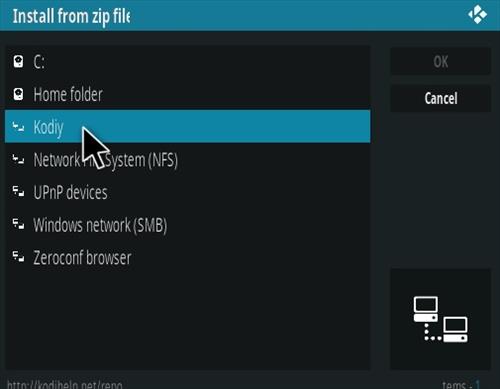Click the network share icon beside Kodiy
Screen dimensions: 500x389
pyautogui.click(x=18, y=127)
